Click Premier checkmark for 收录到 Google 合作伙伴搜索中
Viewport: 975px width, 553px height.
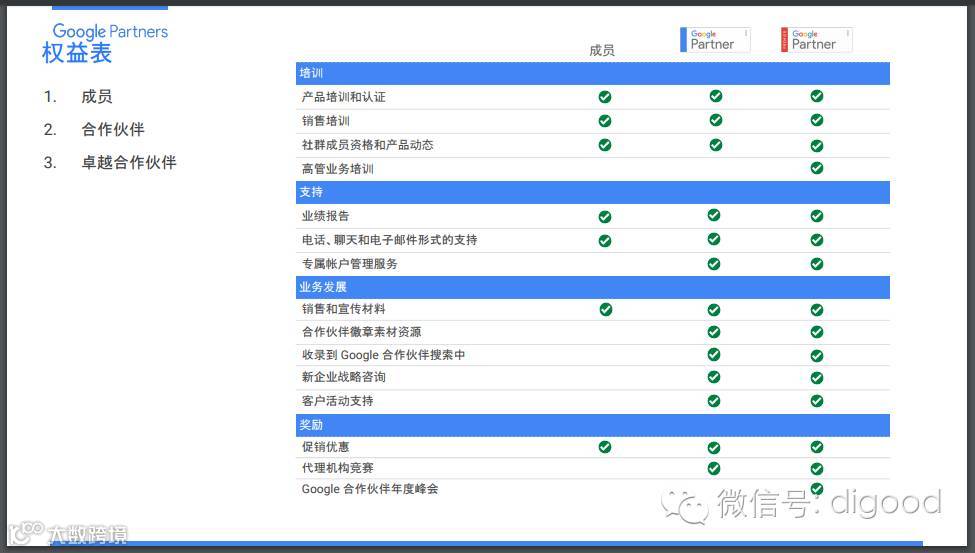(x=817, y=356)
